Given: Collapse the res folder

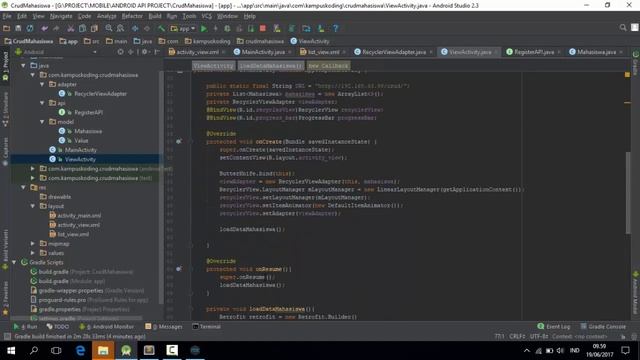Looking at the screenshot, I should point(23,187).
